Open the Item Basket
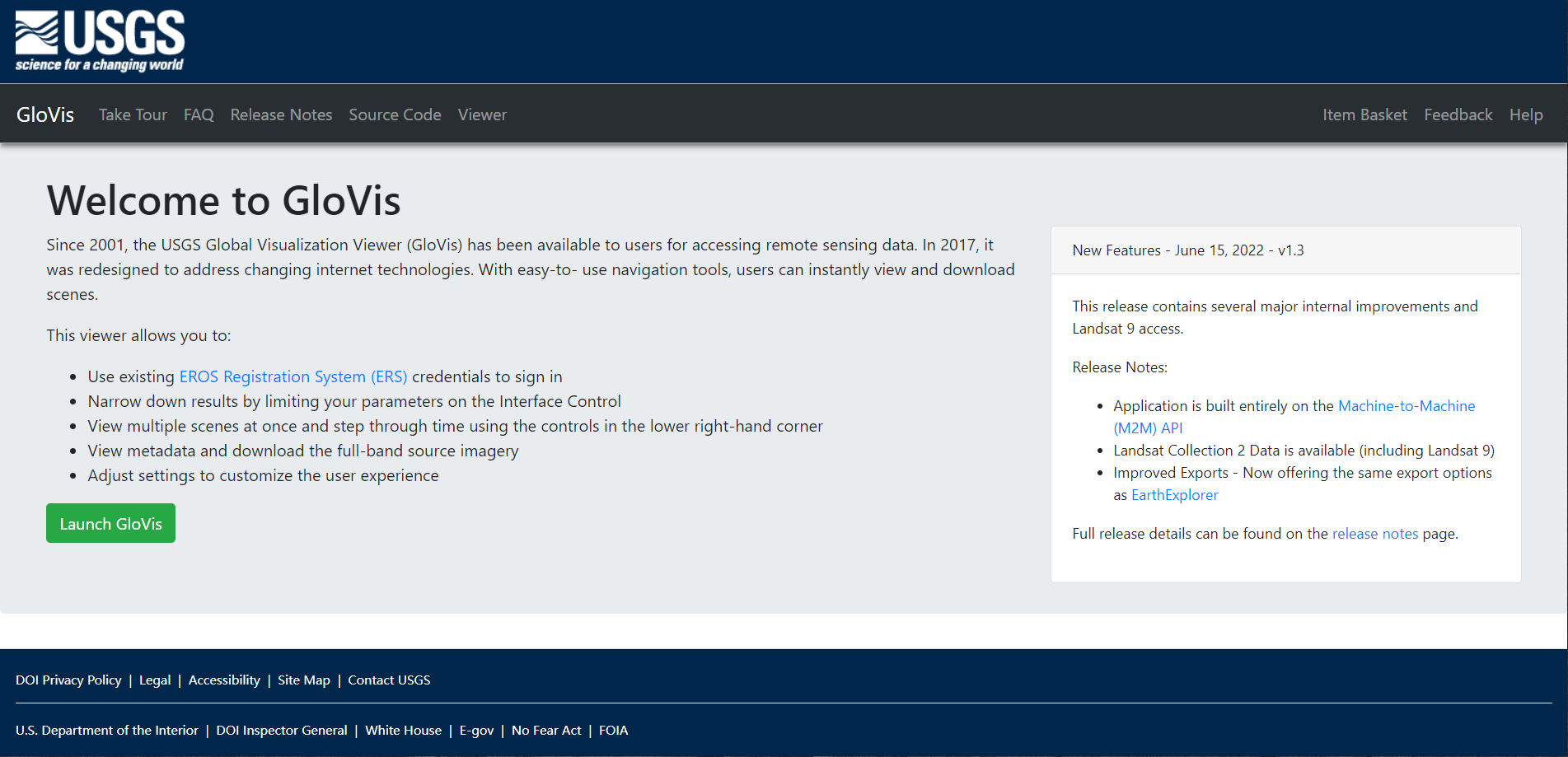This screenshot has height=757, width=1568. [1364, 114]
